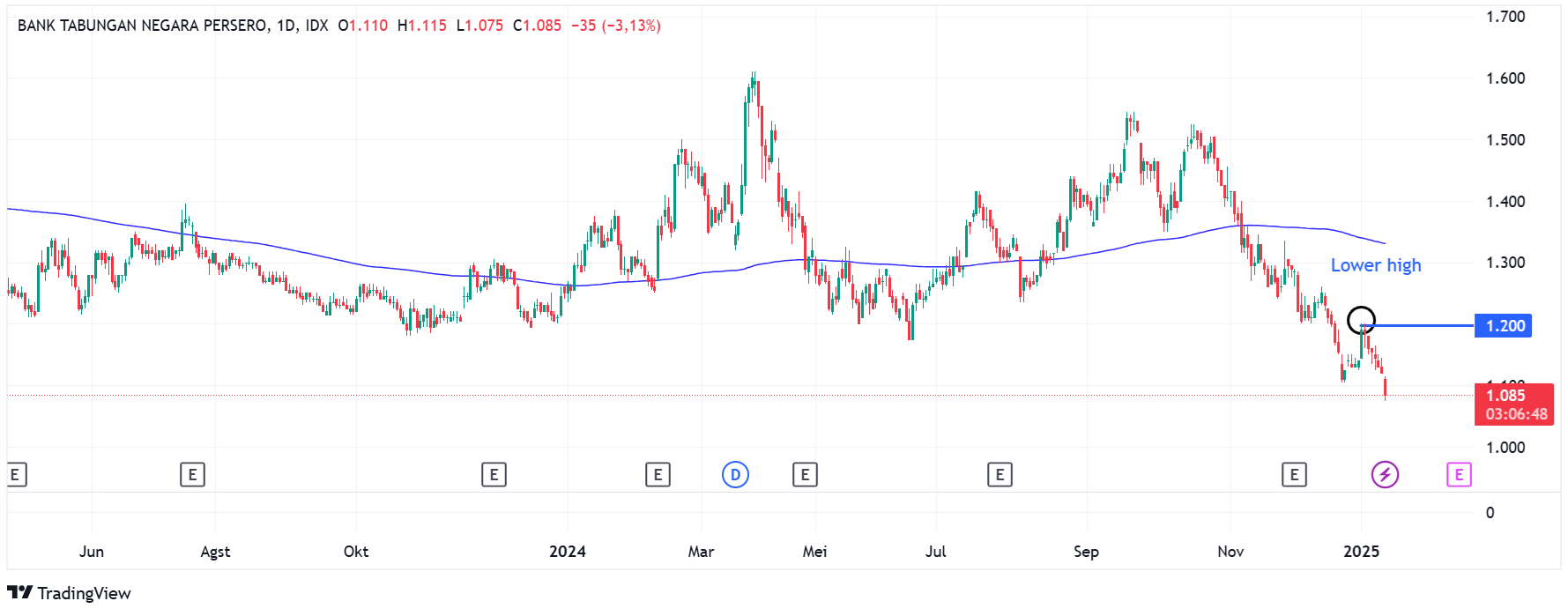This screenshot has width=1568, height=616.
Task: Click the Okt label on the time axis
Action: coord(356,552)
